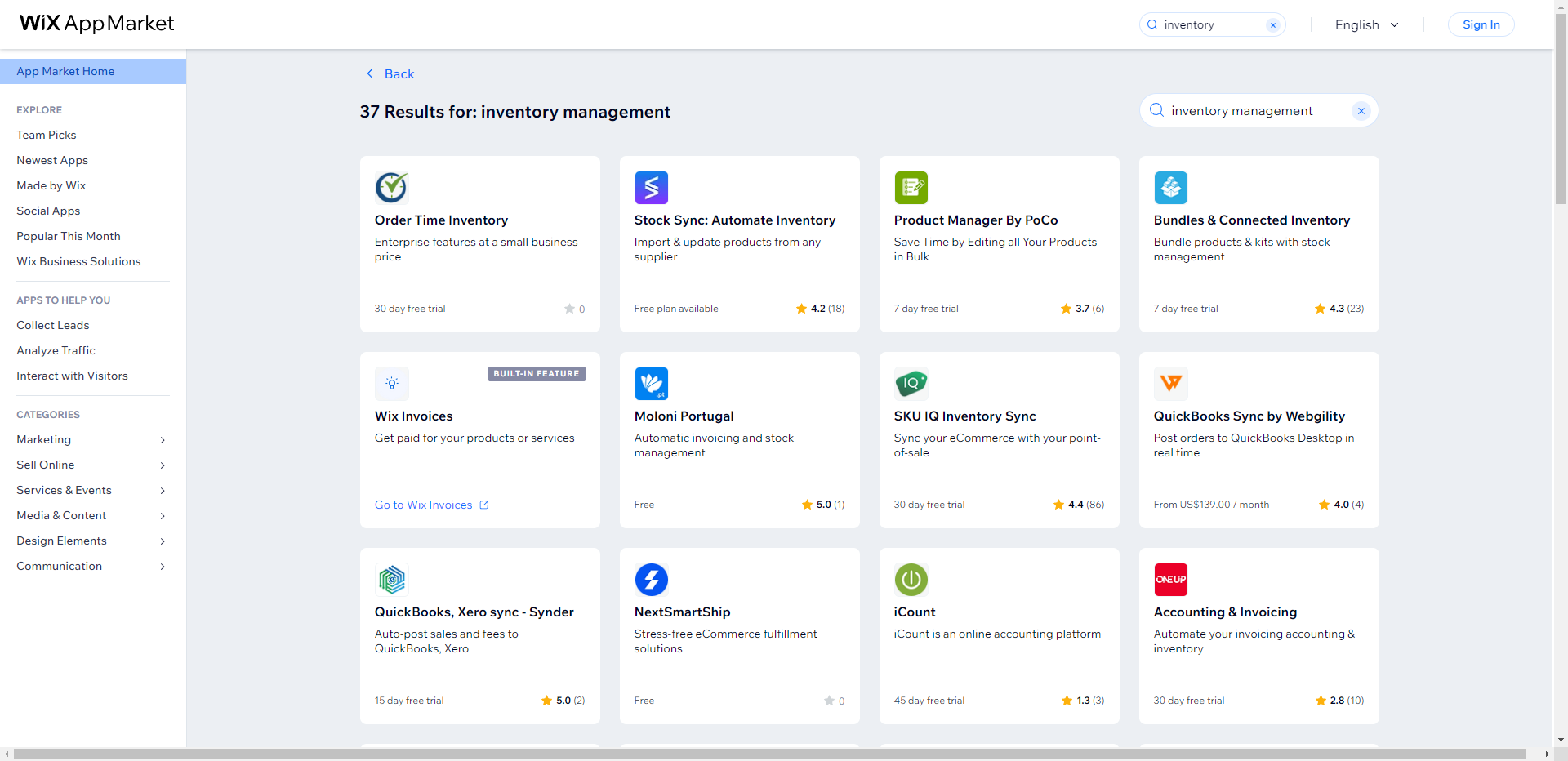The image size is (1568, 761).
Task: Click '37 Results for: inventory management' heading
Action: 515,112
